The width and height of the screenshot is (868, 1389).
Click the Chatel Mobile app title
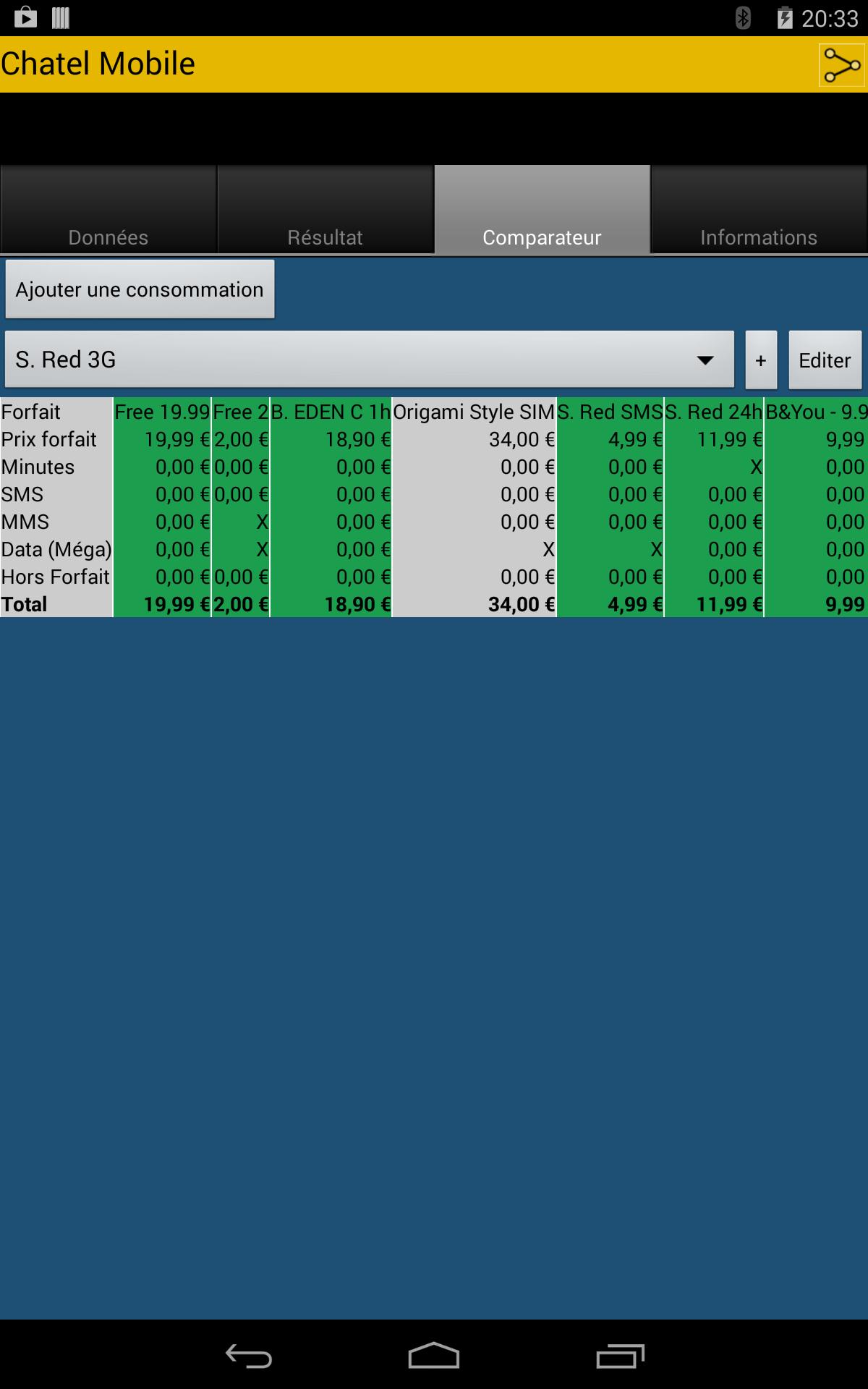98,64
